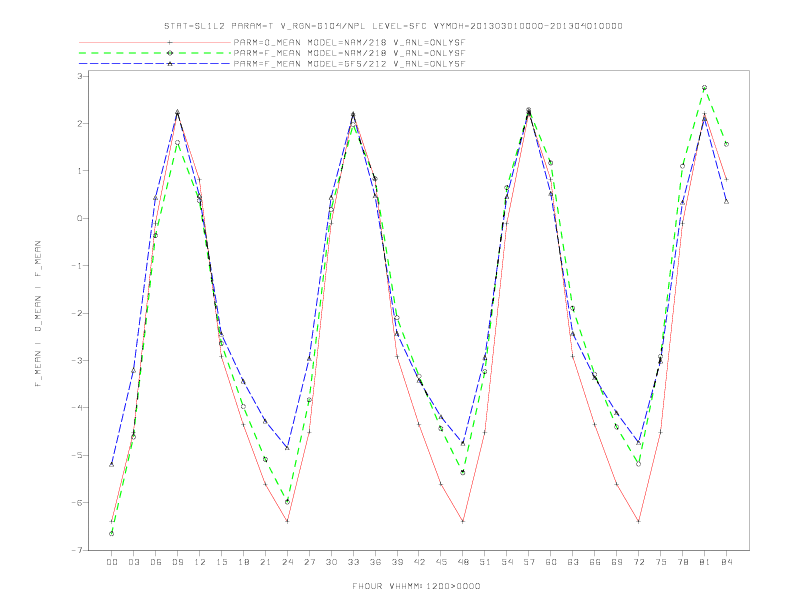The image size is (792, 612).
Task: Click the x-axis tick label 12
Action: coord(200,562)
